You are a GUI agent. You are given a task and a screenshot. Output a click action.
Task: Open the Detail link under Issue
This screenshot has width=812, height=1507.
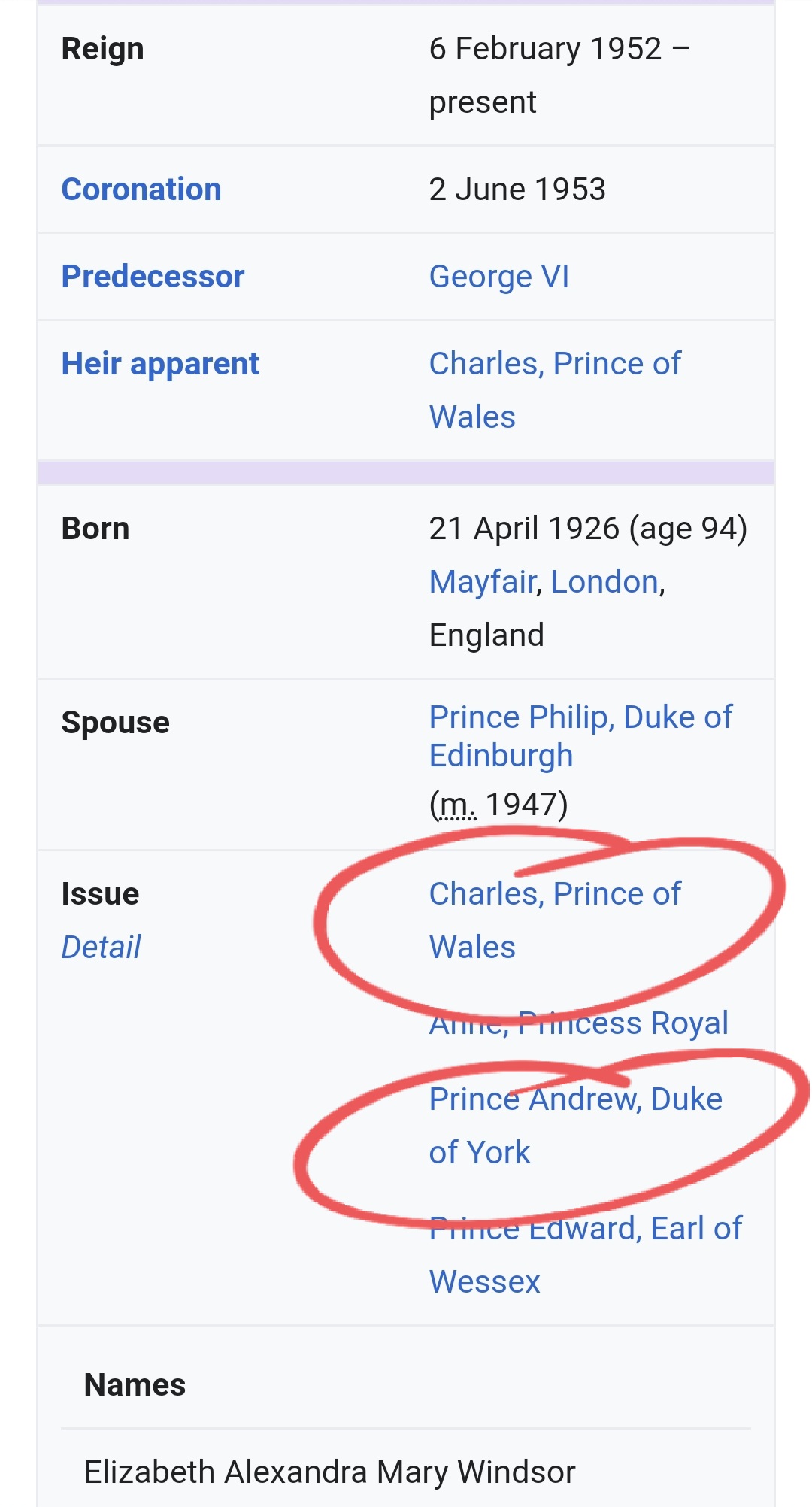101,948
